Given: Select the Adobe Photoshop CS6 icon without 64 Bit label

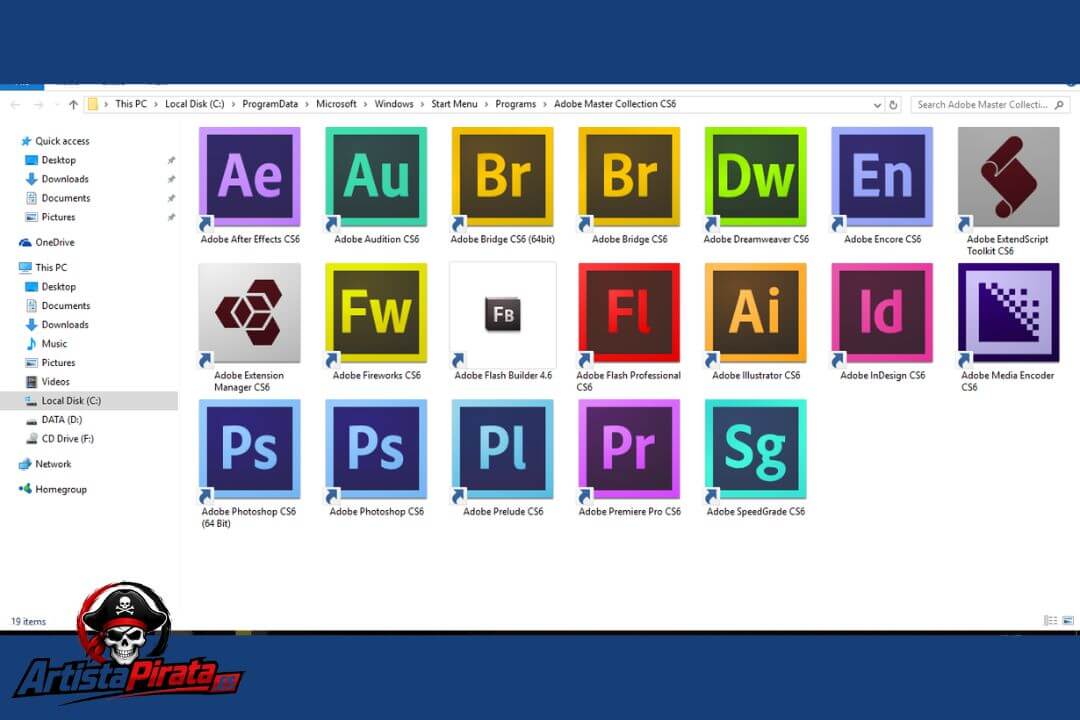Looking at the screenshot, I should (376, 449).
